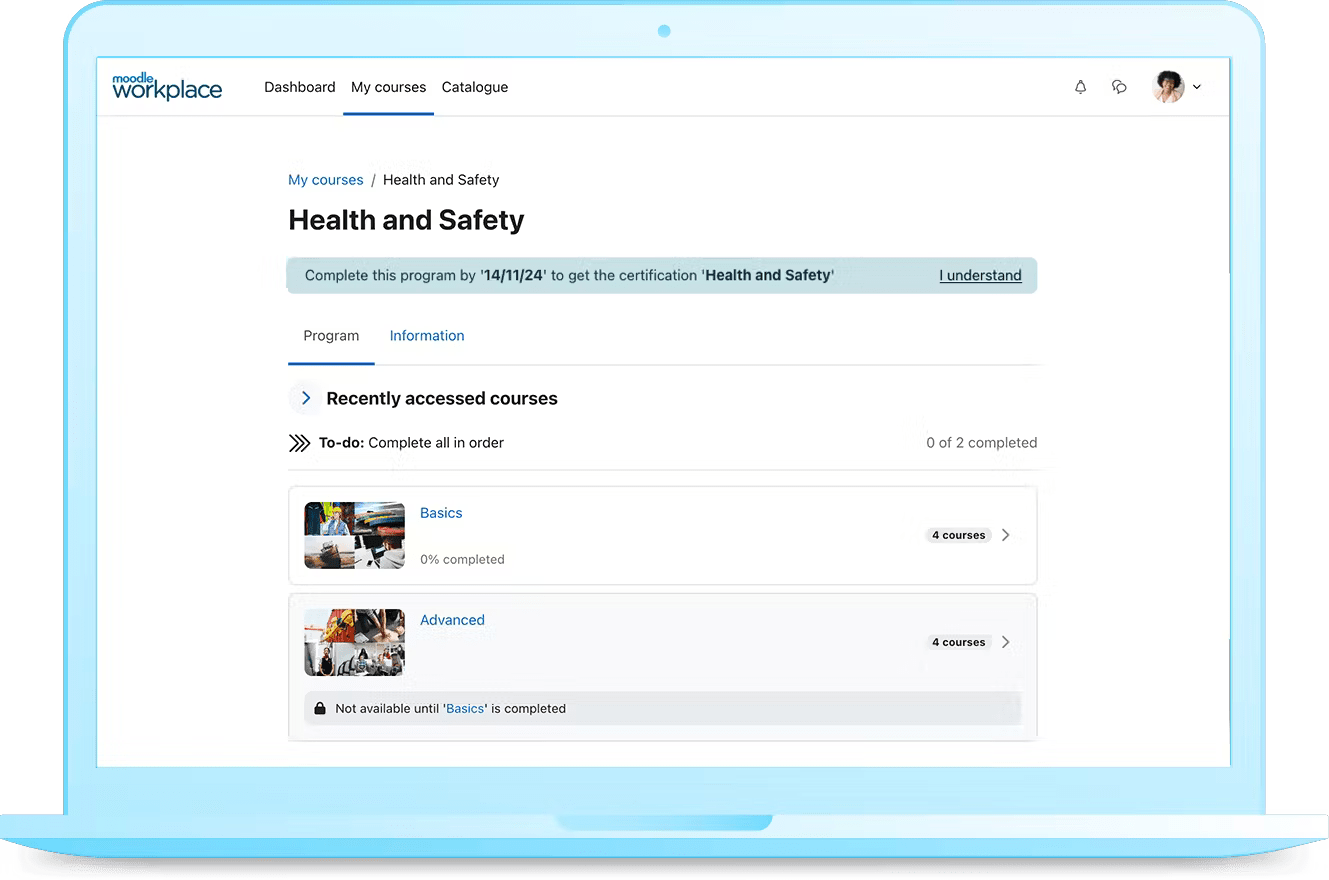Open the Catalogue menu item
Image resolution: width=1329 pixels, height=880 pixels.
click(475, 87)
